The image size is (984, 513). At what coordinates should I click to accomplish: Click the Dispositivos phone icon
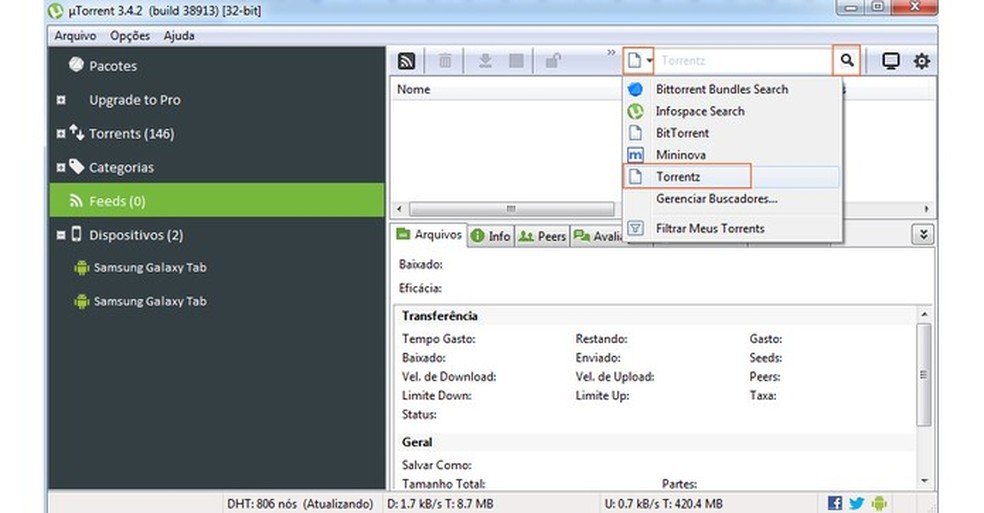click(x=76, y=234)
